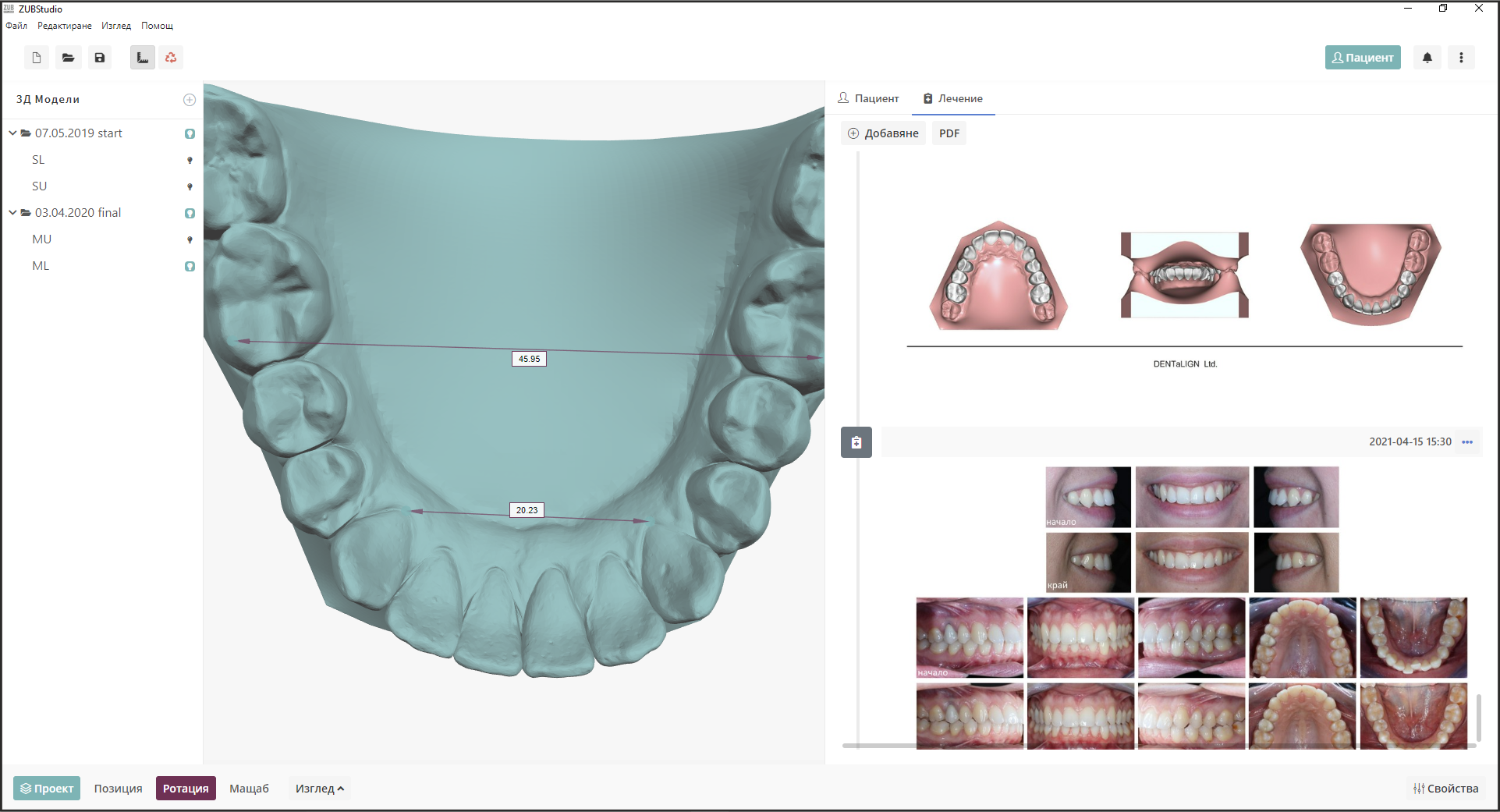Show the SL model with the bulb toggle
1500x812 pixels.
pos(190,159)
